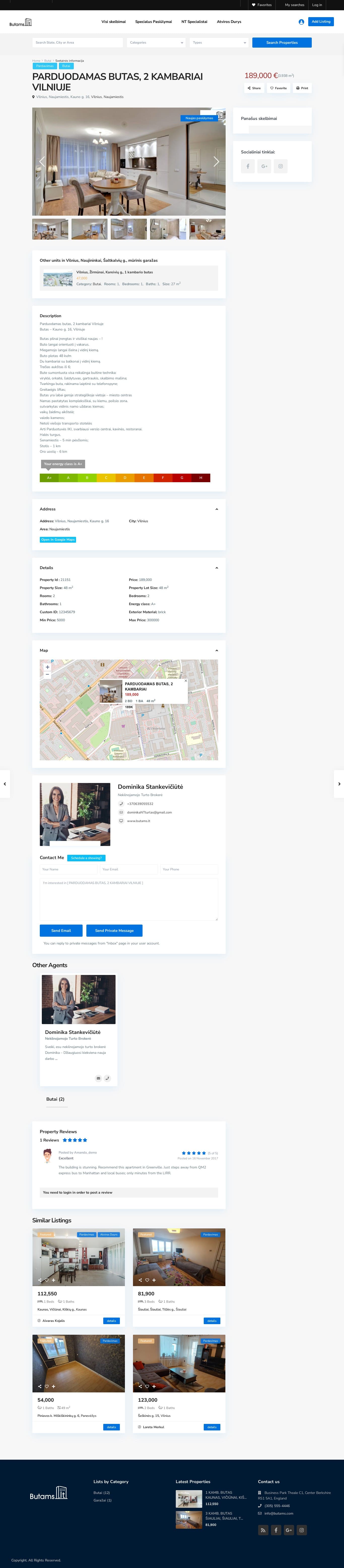Go to previous photo in gallery

(42, 161)
